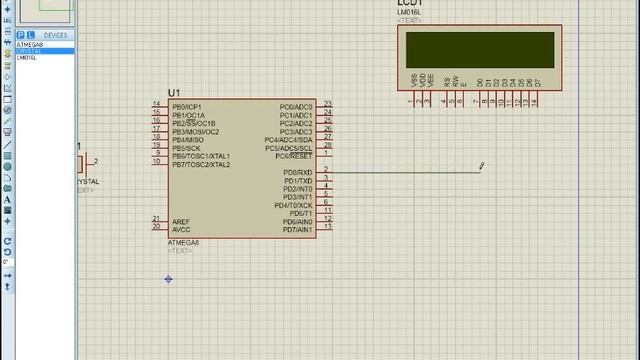Click the LCD VSS pin label

[414, 80]
